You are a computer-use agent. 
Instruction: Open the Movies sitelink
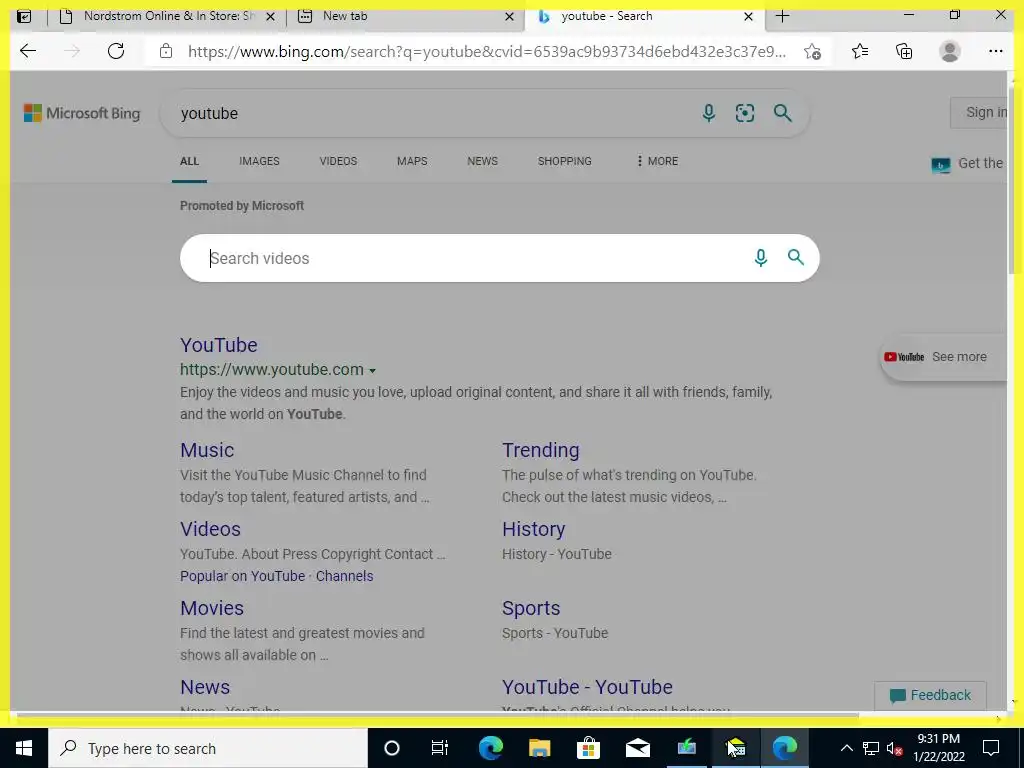[x=212, y=608]
